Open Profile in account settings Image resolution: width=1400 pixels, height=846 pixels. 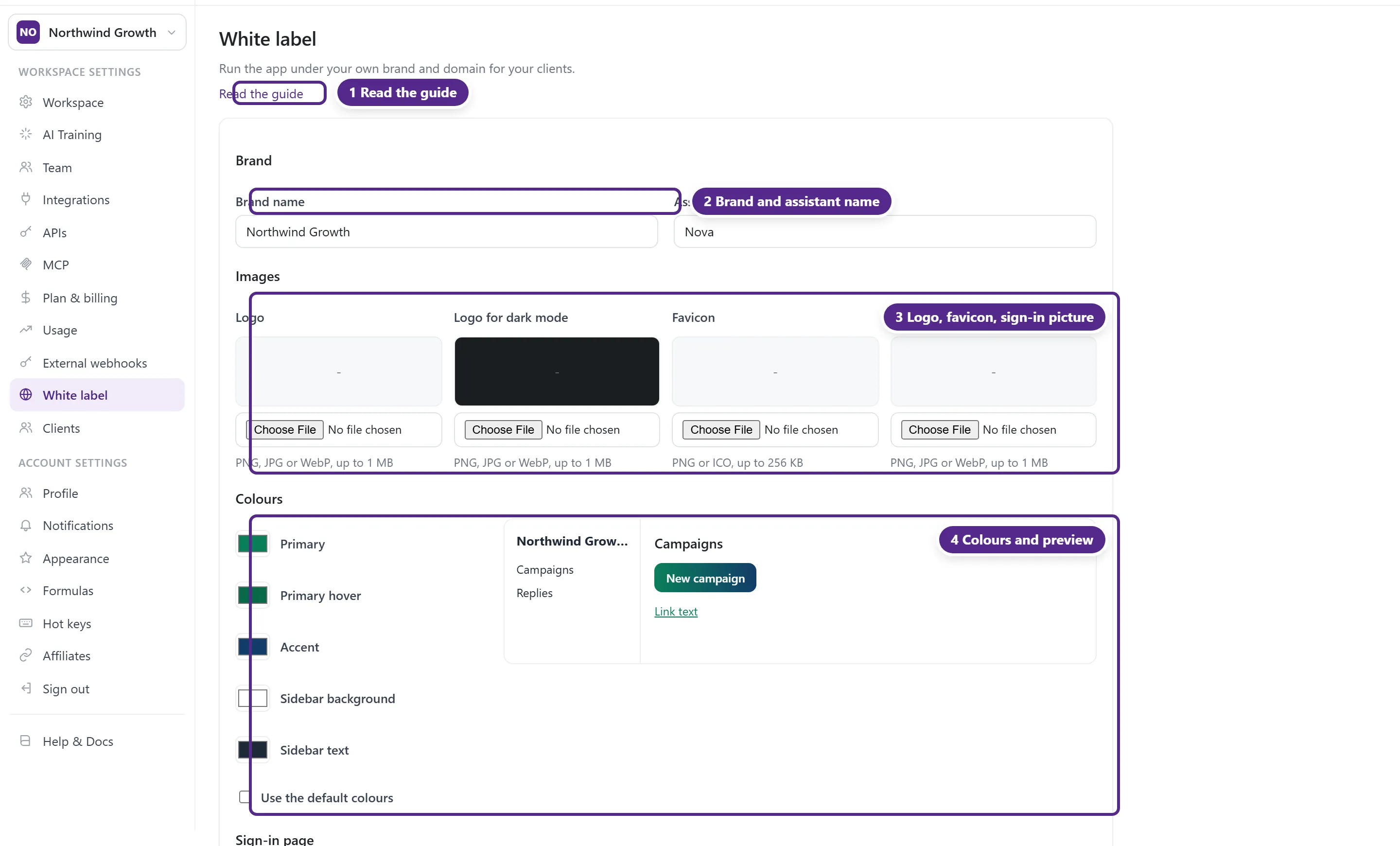(x=97, y=493)
